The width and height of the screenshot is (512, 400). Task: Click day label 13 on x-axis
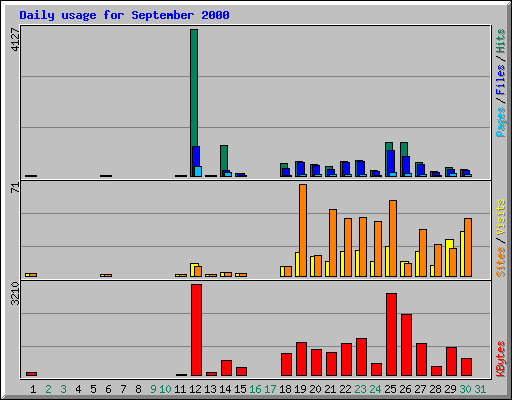(x=210, y=389)
